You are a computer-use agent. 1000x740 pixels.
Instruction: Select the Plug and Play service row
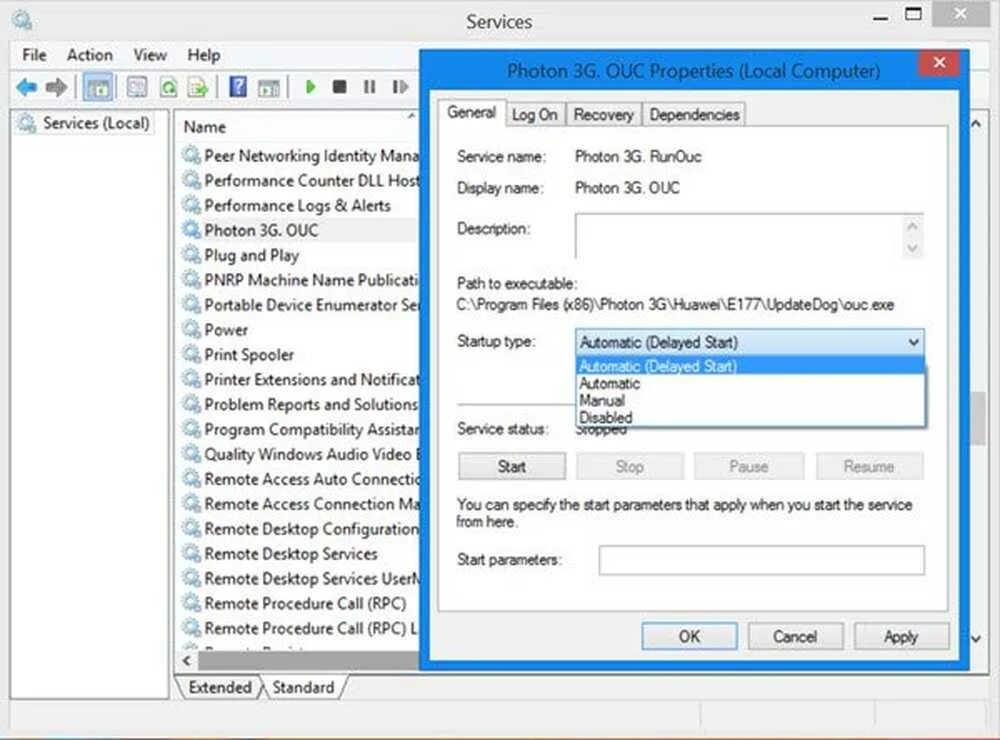299,255
